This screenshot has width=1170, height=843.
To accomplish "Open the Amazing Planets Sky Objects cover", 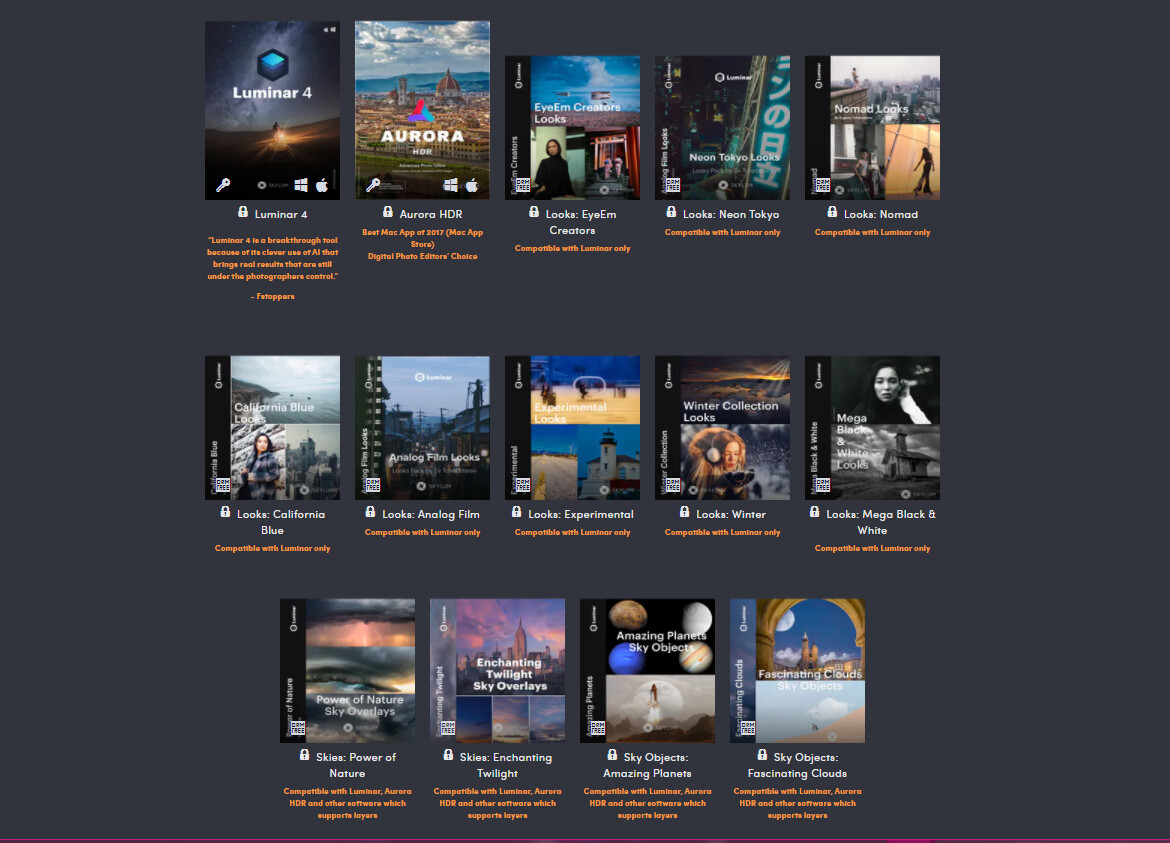I will 647,671.
